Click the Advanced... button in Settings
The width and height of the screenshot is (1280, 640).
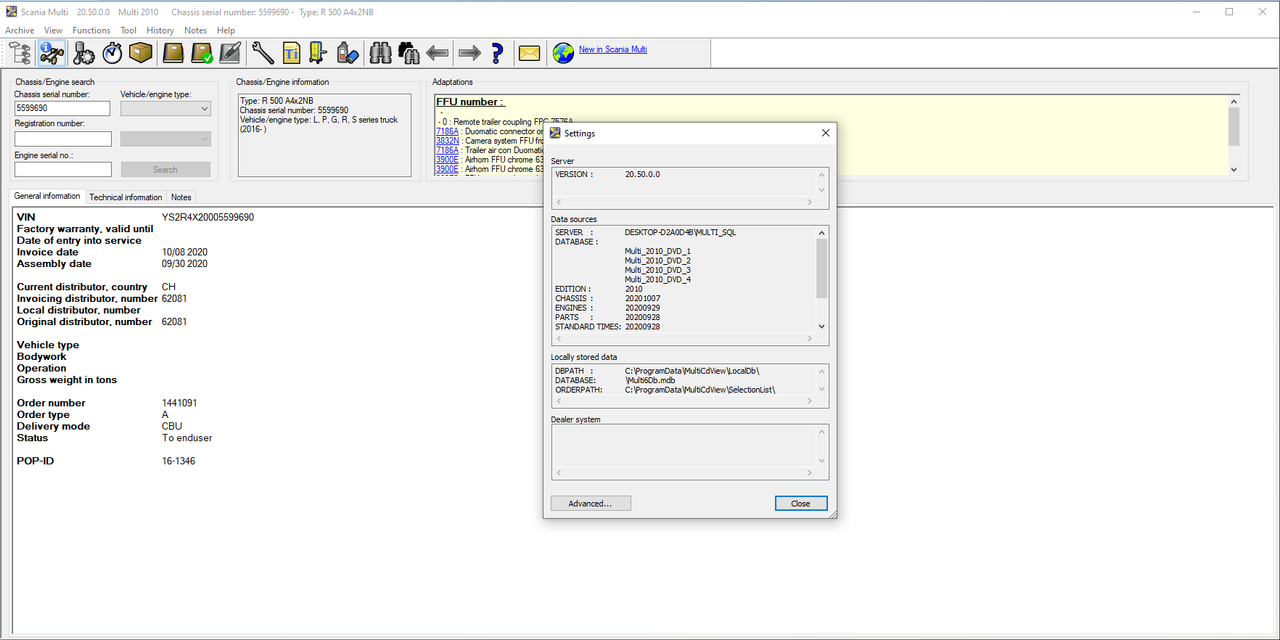click(590, 503)
